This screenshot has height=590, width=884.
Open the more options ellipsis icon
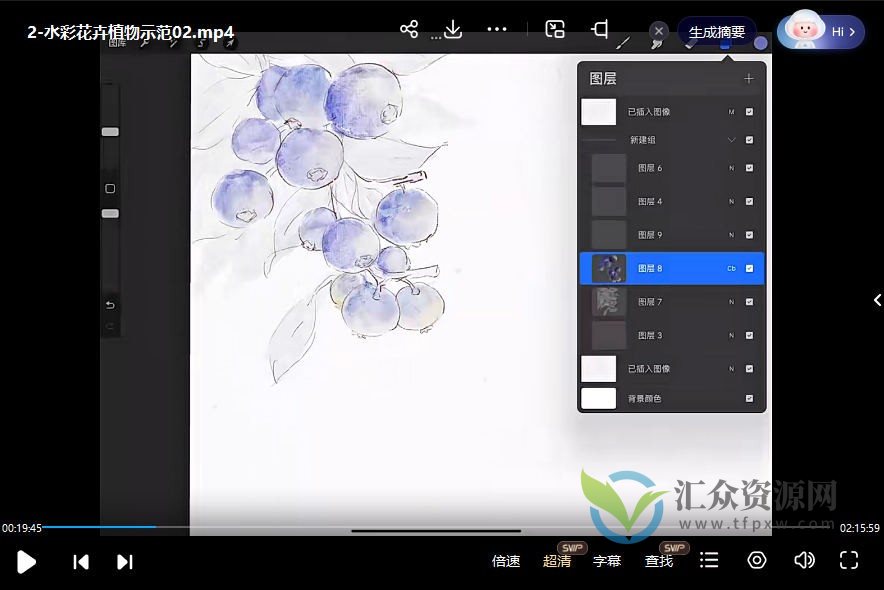(x=497, y=29)
